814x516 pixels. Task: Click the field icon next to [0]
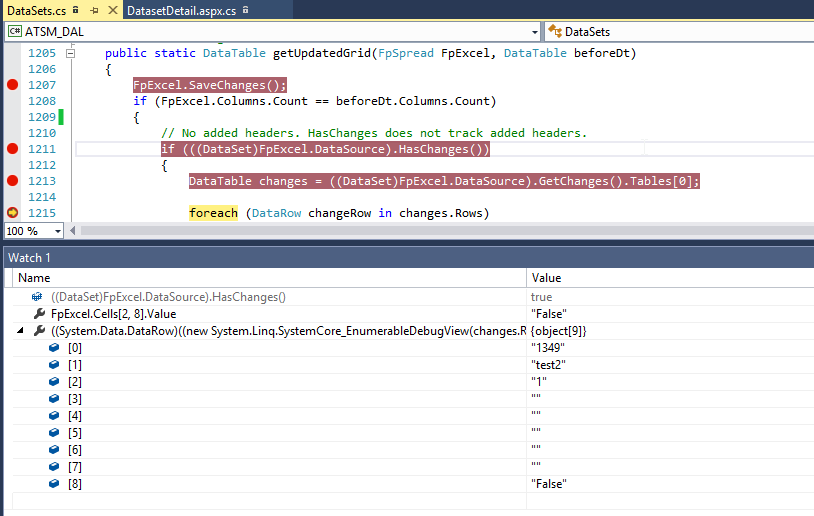pyautogui.click(x=54, y=347)
